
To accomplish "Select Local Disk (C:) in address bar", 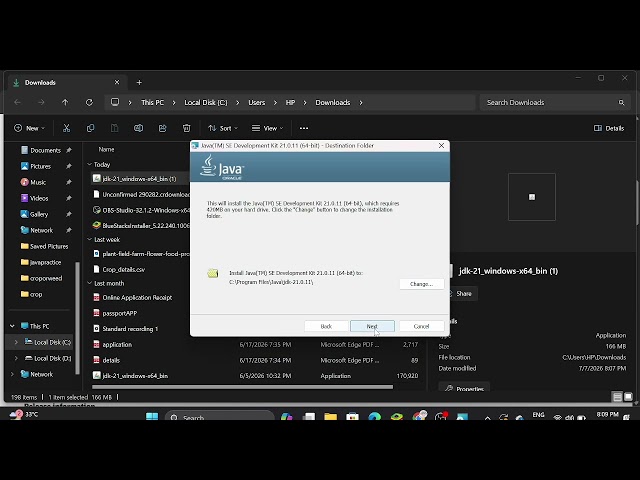I will 206,102.
